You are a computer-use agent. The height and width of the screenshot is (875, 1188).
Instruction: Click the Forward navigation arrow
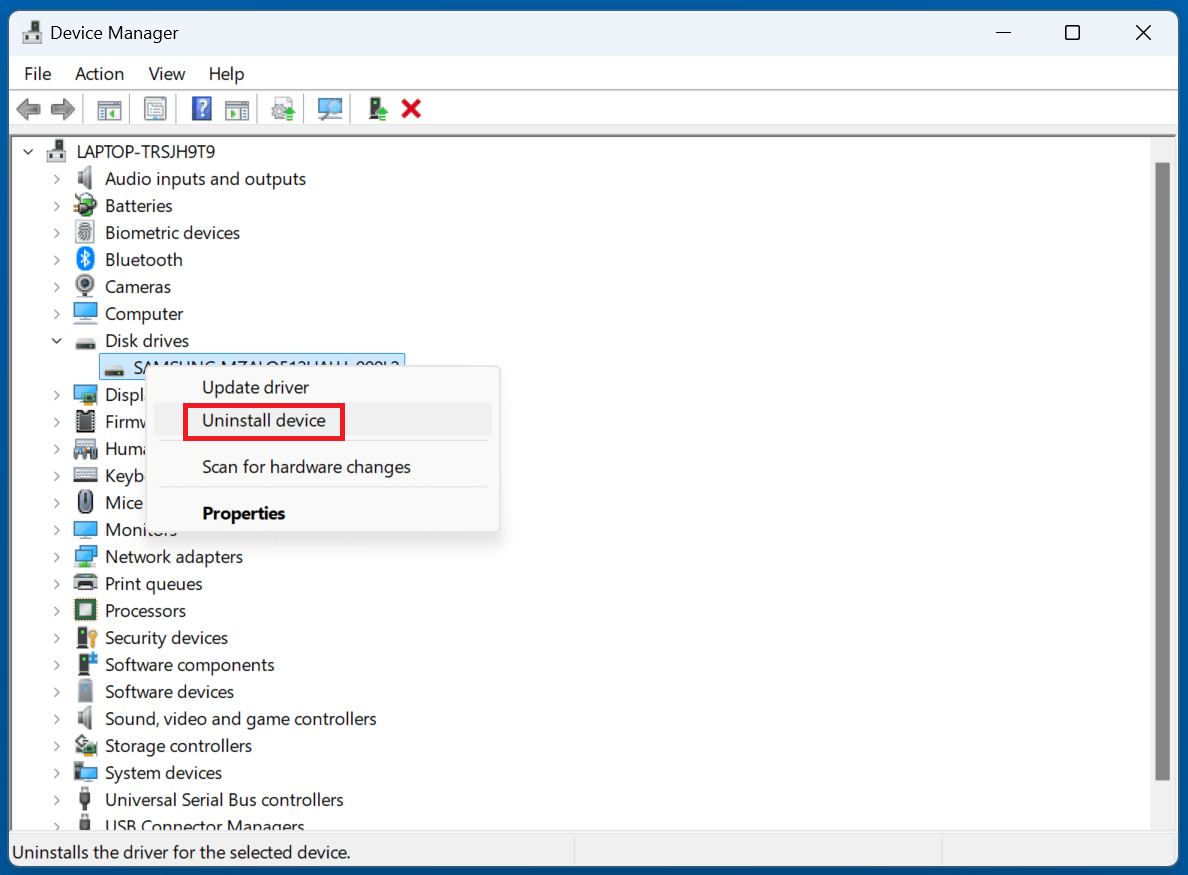coord(59,108)
